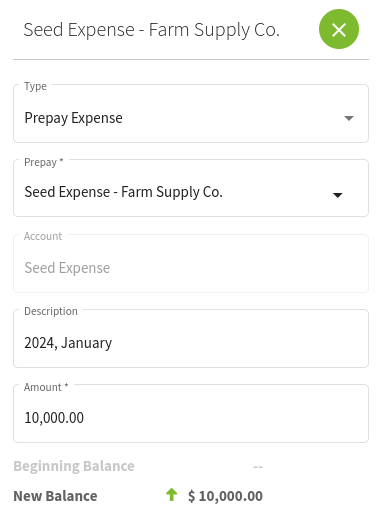Click the panel title Seed Expense - Farm Supply Co.
This screenshot has width=382, height=525.
click(x=151, y=30)
